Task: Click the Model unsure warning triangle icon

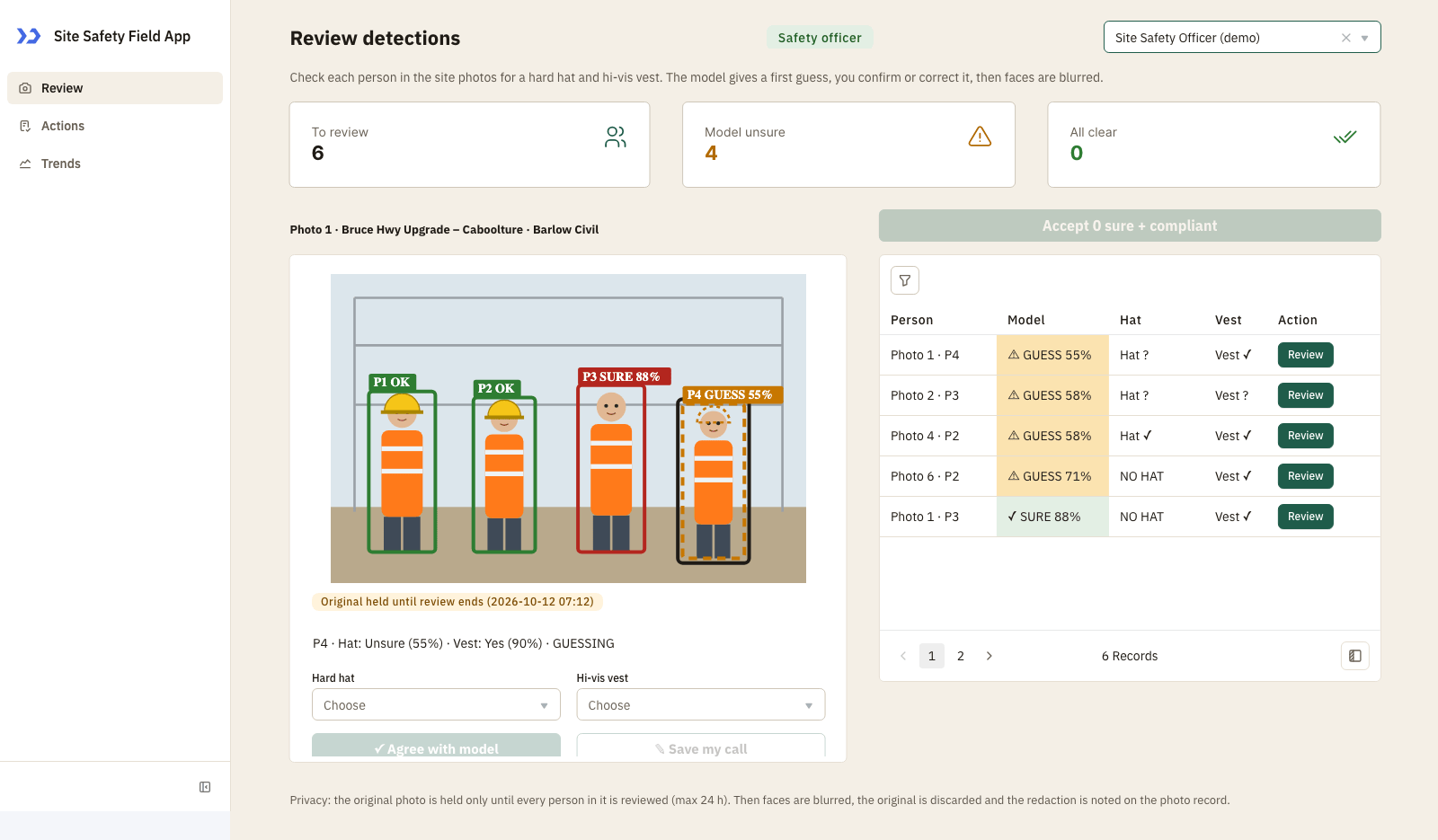Action: coord(980,137)
